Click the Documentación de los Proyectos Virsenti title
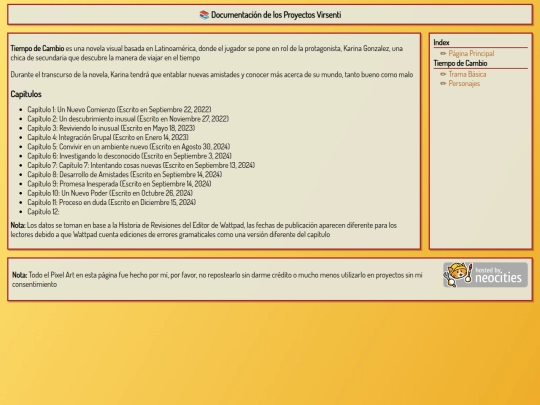This screenshot has height=405, width=540. tap(276, 15)
